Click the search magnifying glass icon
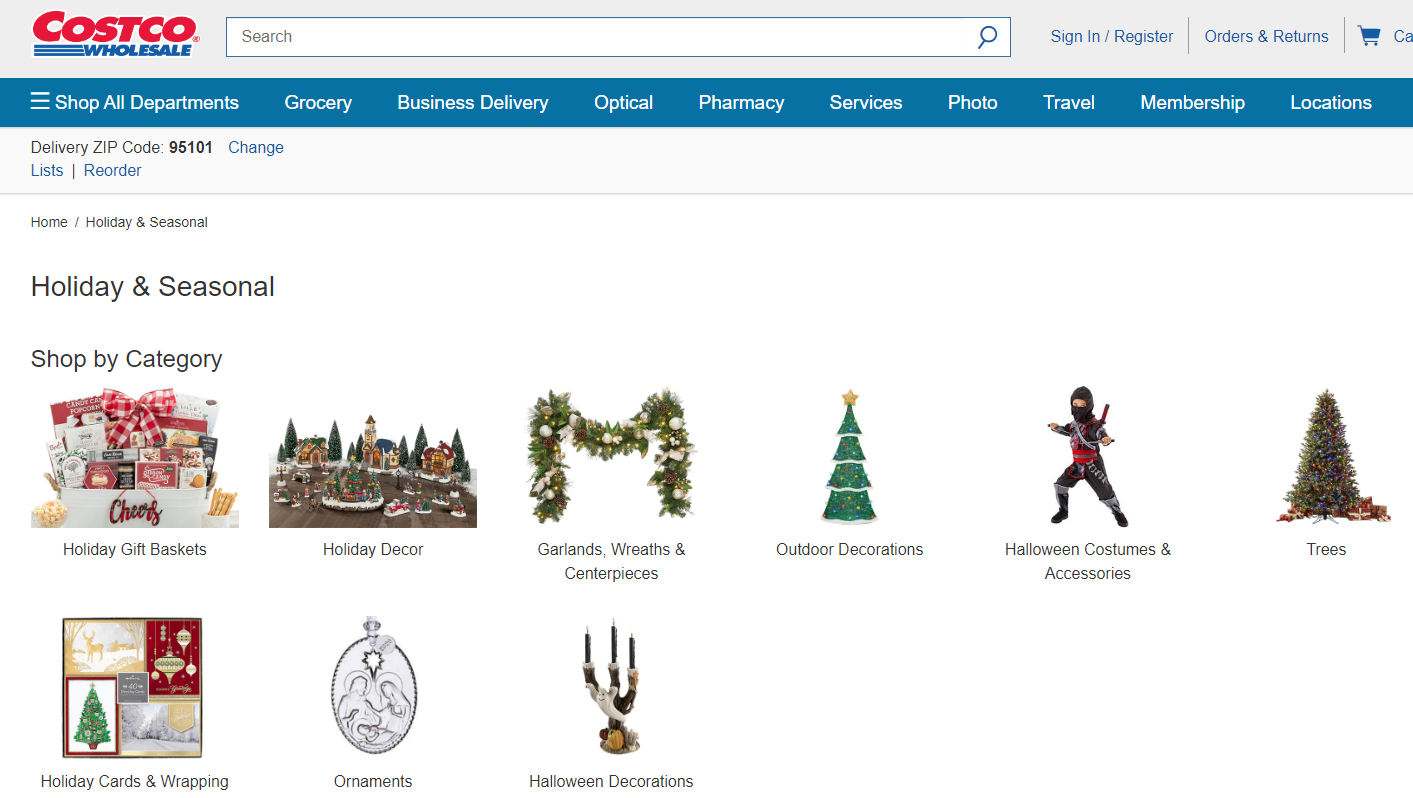The width and height of the screenshot is (1413, 798). [x=987, y=37]
